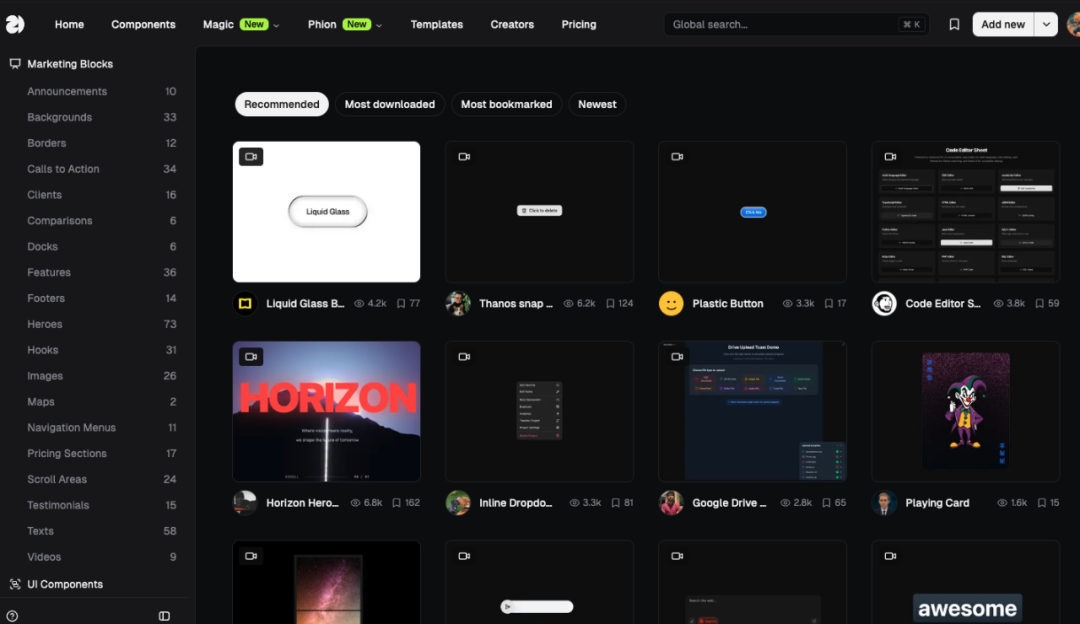Screen dimensions: 1080x624
Task: Open the Playing Card joker thumbnail
Action: 966,411
